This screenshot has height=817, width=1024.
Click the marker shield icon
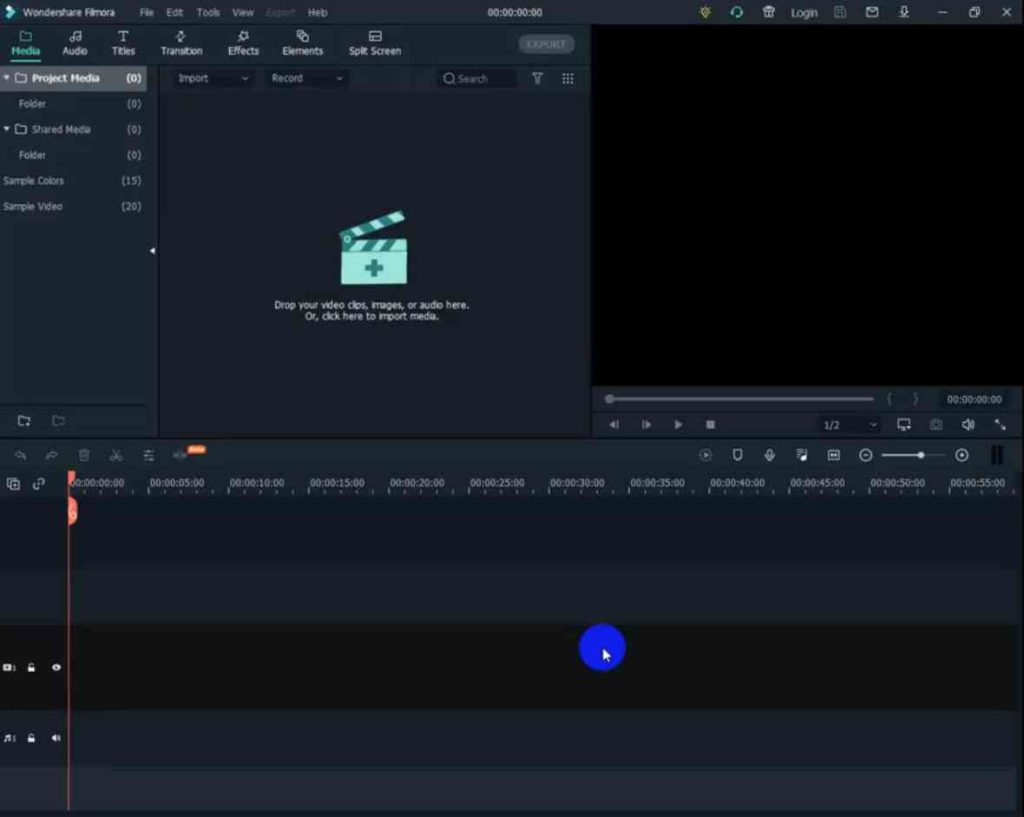pos(737,455)
